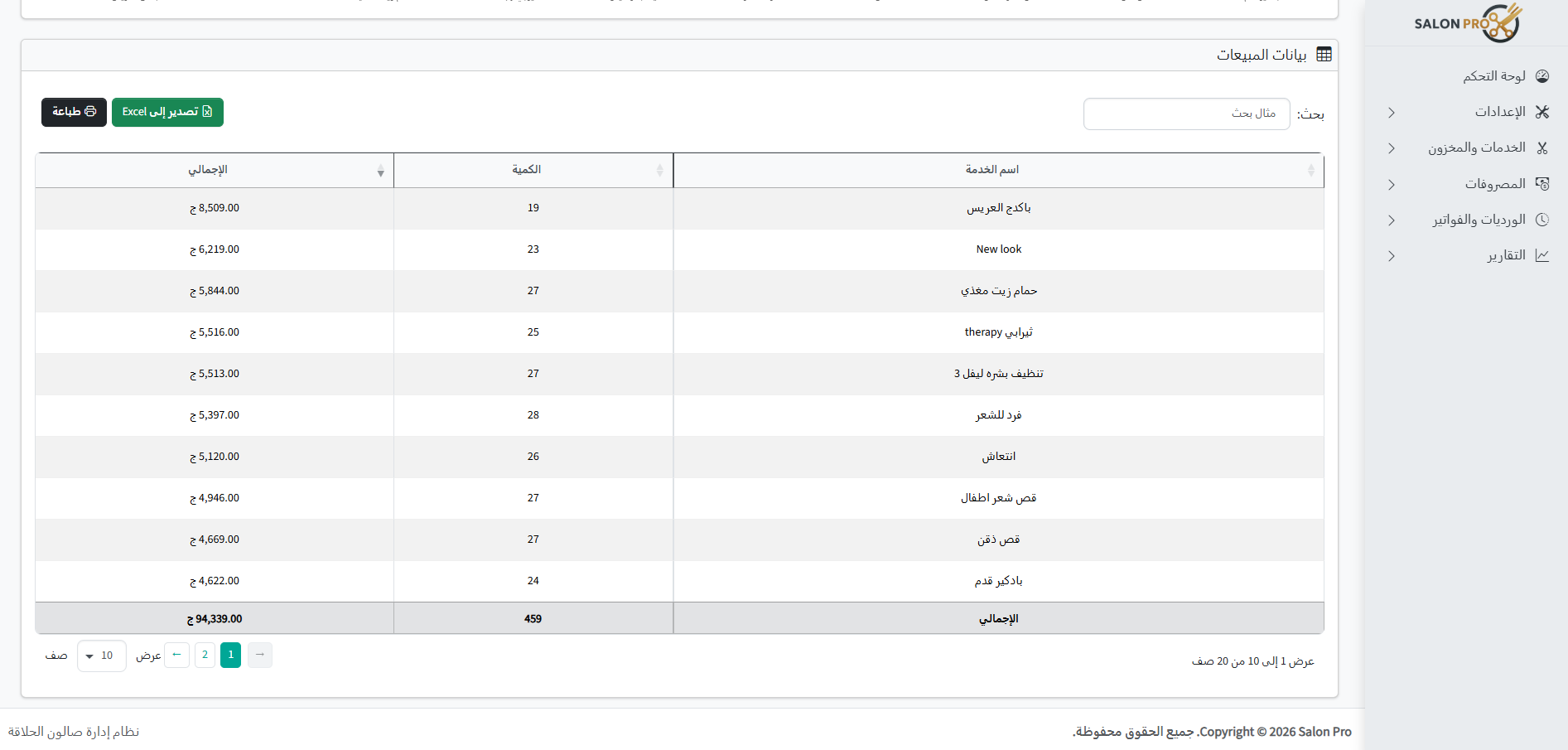Open the rows-per-page dropdown showing 10
The image size is (1568, 750).
point(101,656)
